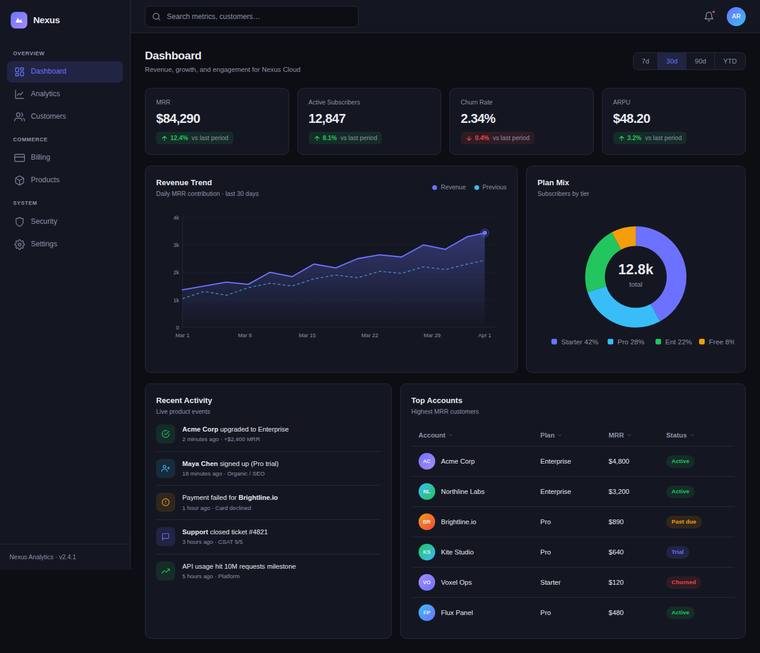
Task: Toggle Pro 28% in Plan Mix legend
Action: click(626, 342)
